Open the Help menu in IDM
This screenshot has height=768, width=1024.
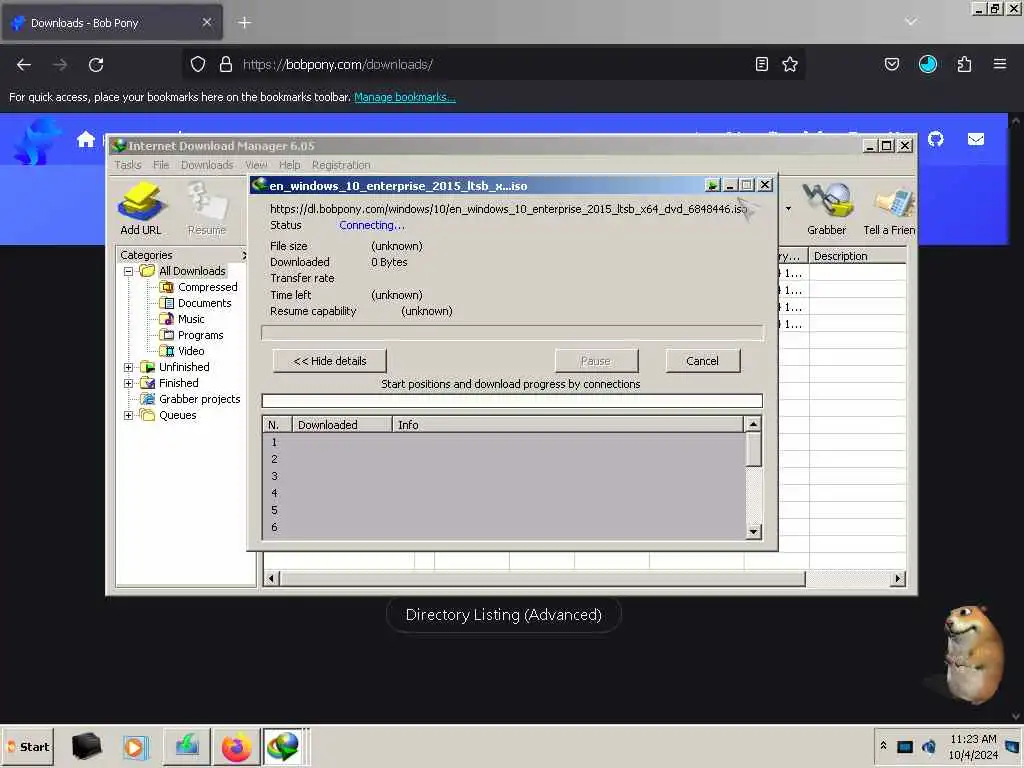pyautogui.click(x=289, y=165)
